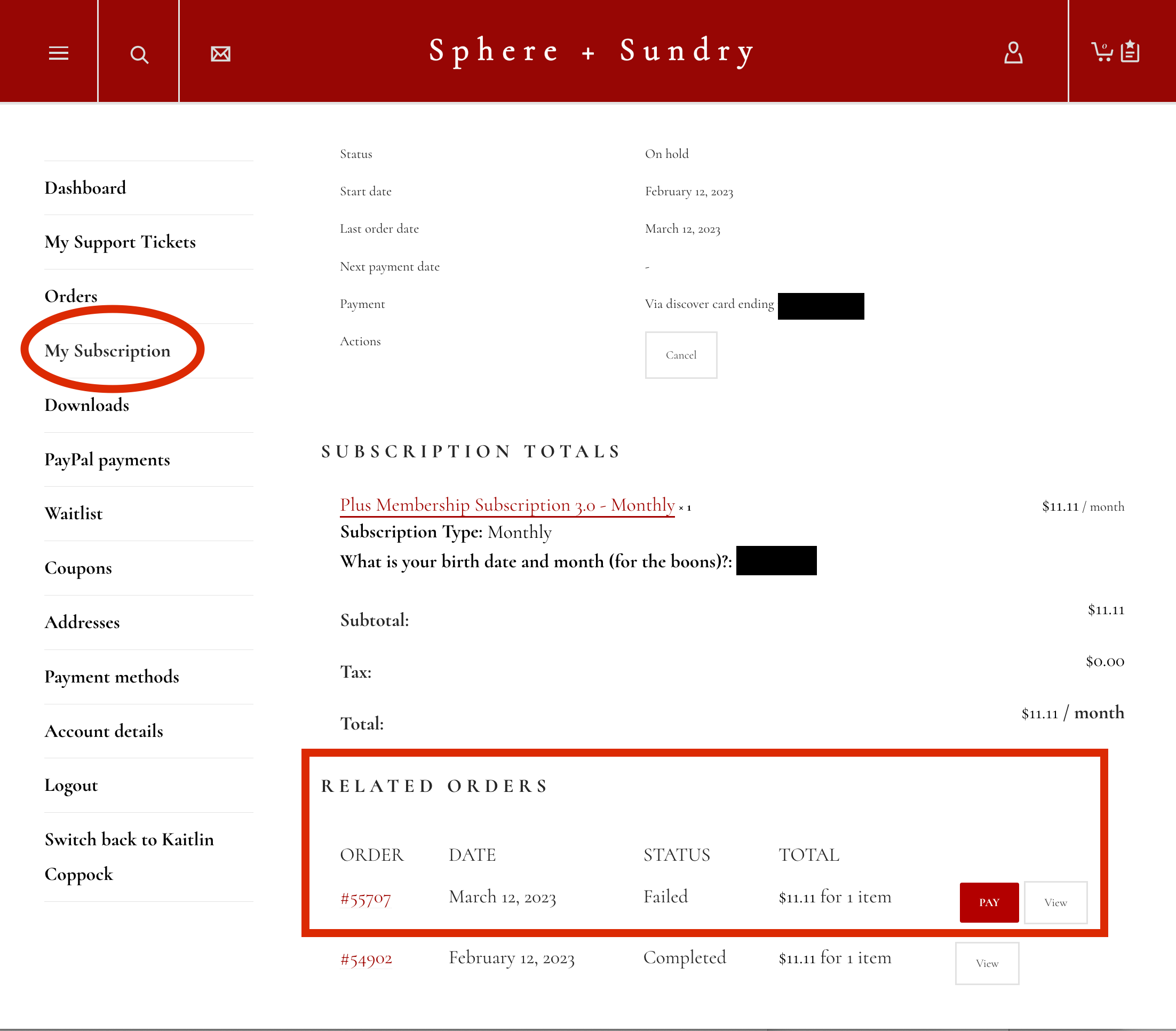Open My Subscription page
The height and width of the screenshot is (1031, 1176).
[108, 351]
